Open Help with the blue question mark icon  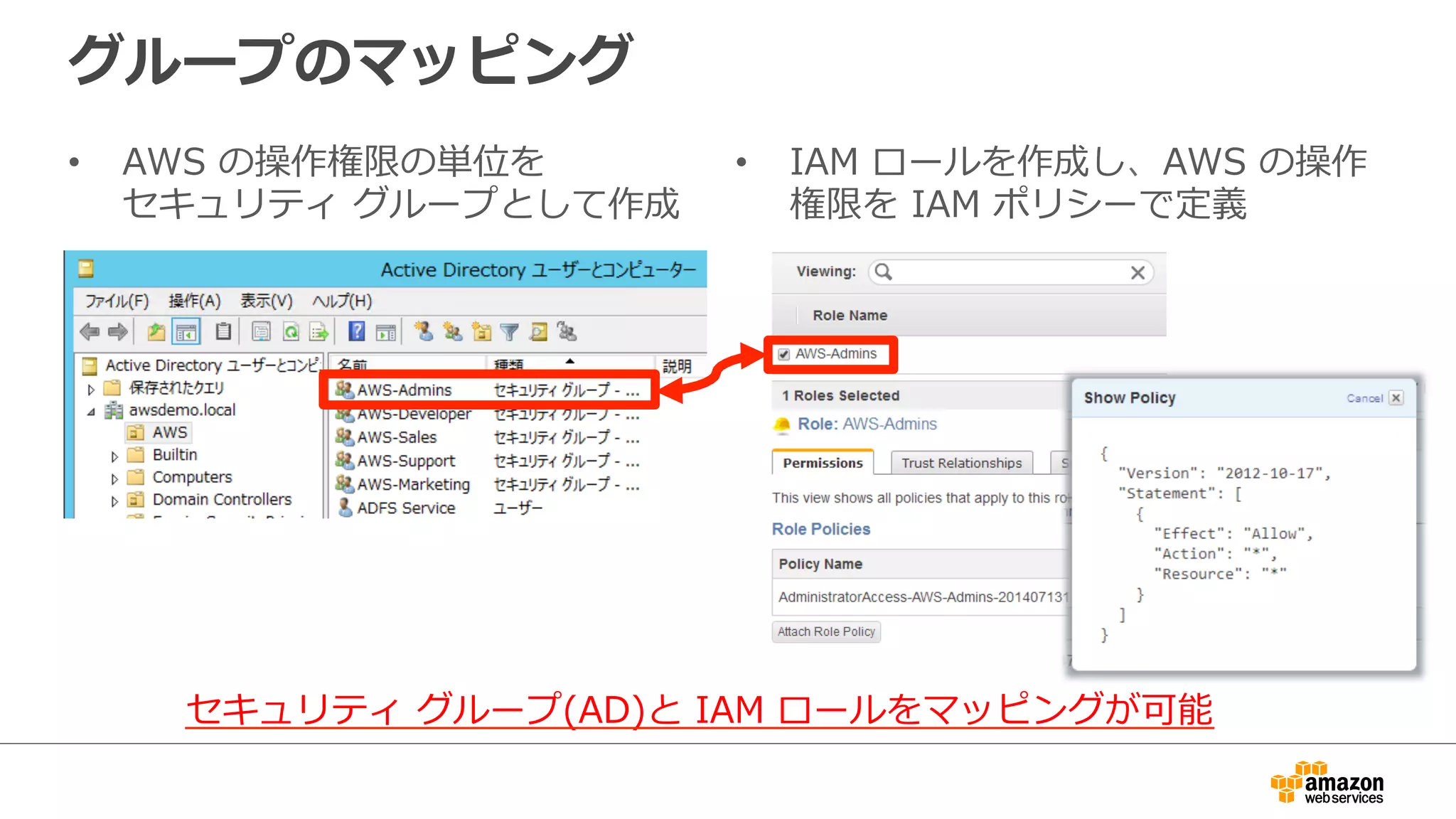tap(357, 331)
